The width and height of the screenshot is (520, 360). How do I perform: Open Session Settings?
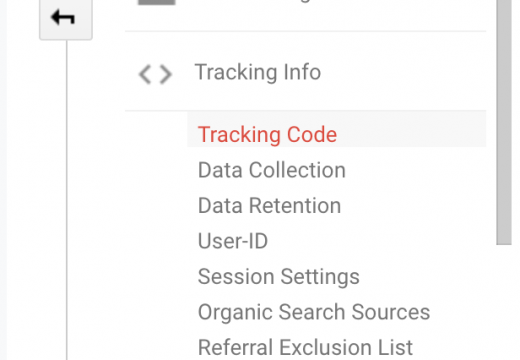click(279, 277)
